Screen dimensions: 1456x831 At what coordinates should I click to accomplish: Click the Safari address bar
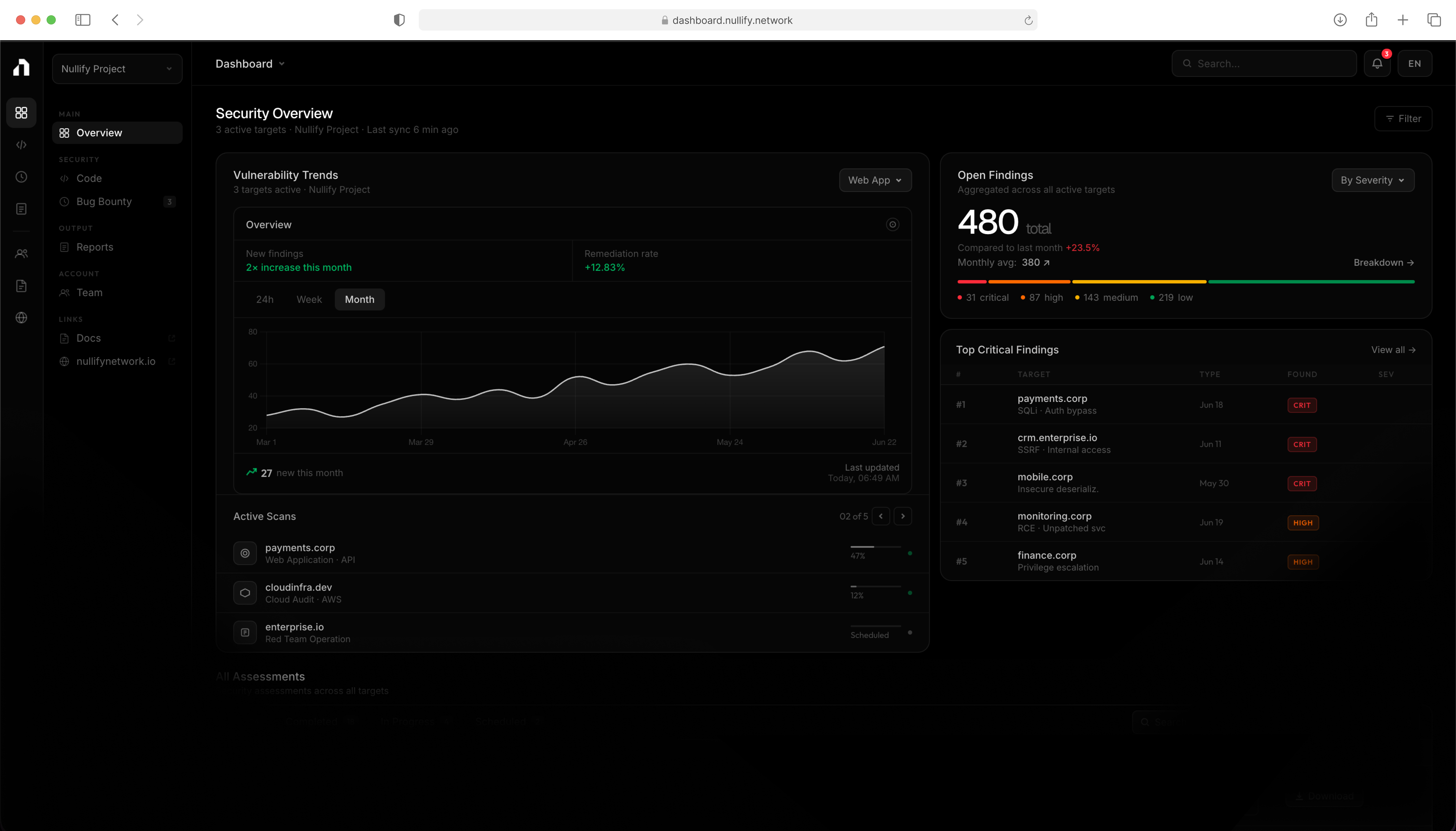tap(728, 20)
